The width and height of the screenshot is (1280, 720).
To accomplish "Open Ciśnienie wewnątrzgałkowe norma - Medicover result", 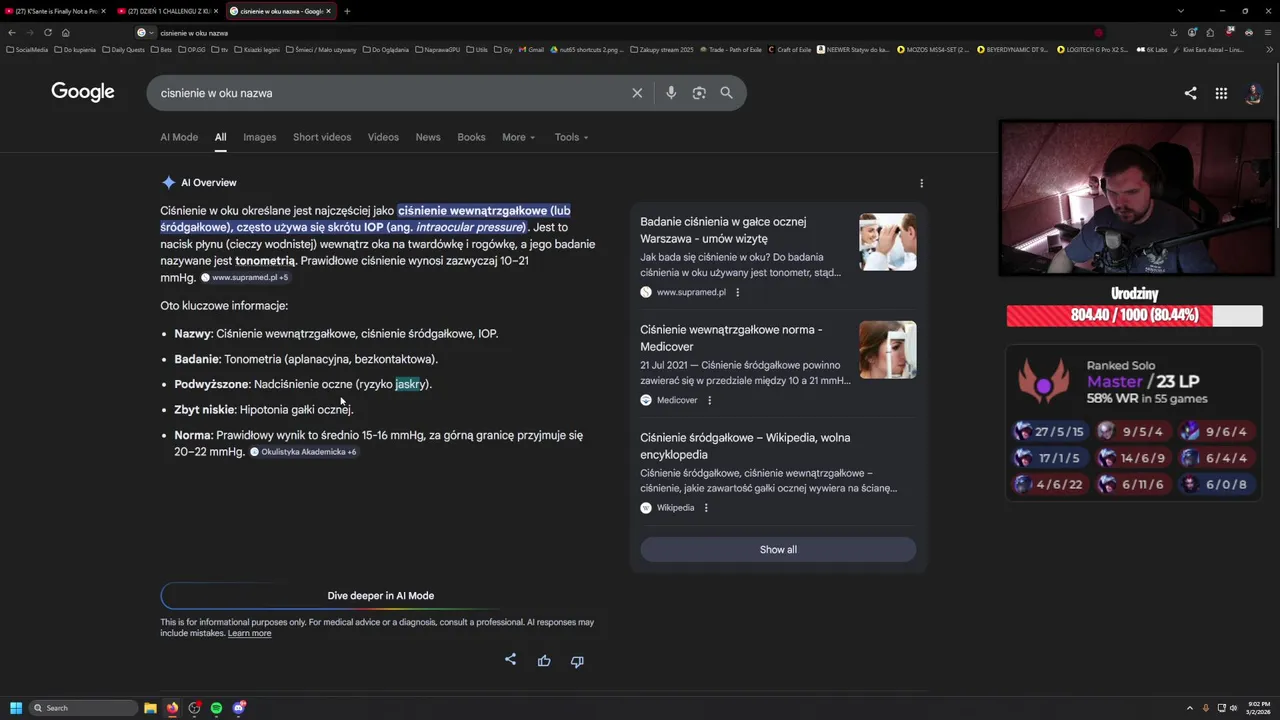I will [x=731, y=338].
